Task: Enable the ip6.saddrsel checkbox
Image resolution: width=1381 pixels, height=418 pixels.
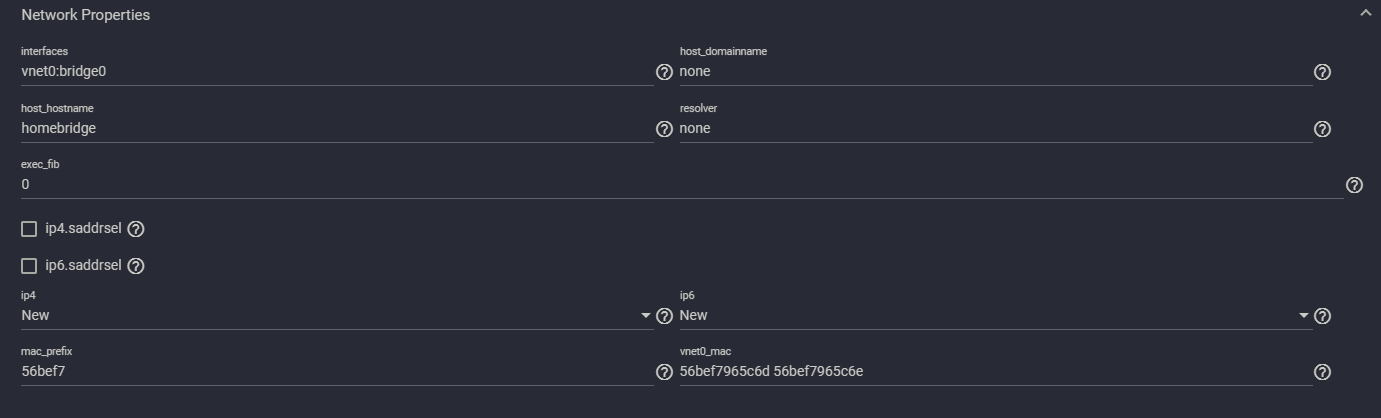Action: (29, 266)
